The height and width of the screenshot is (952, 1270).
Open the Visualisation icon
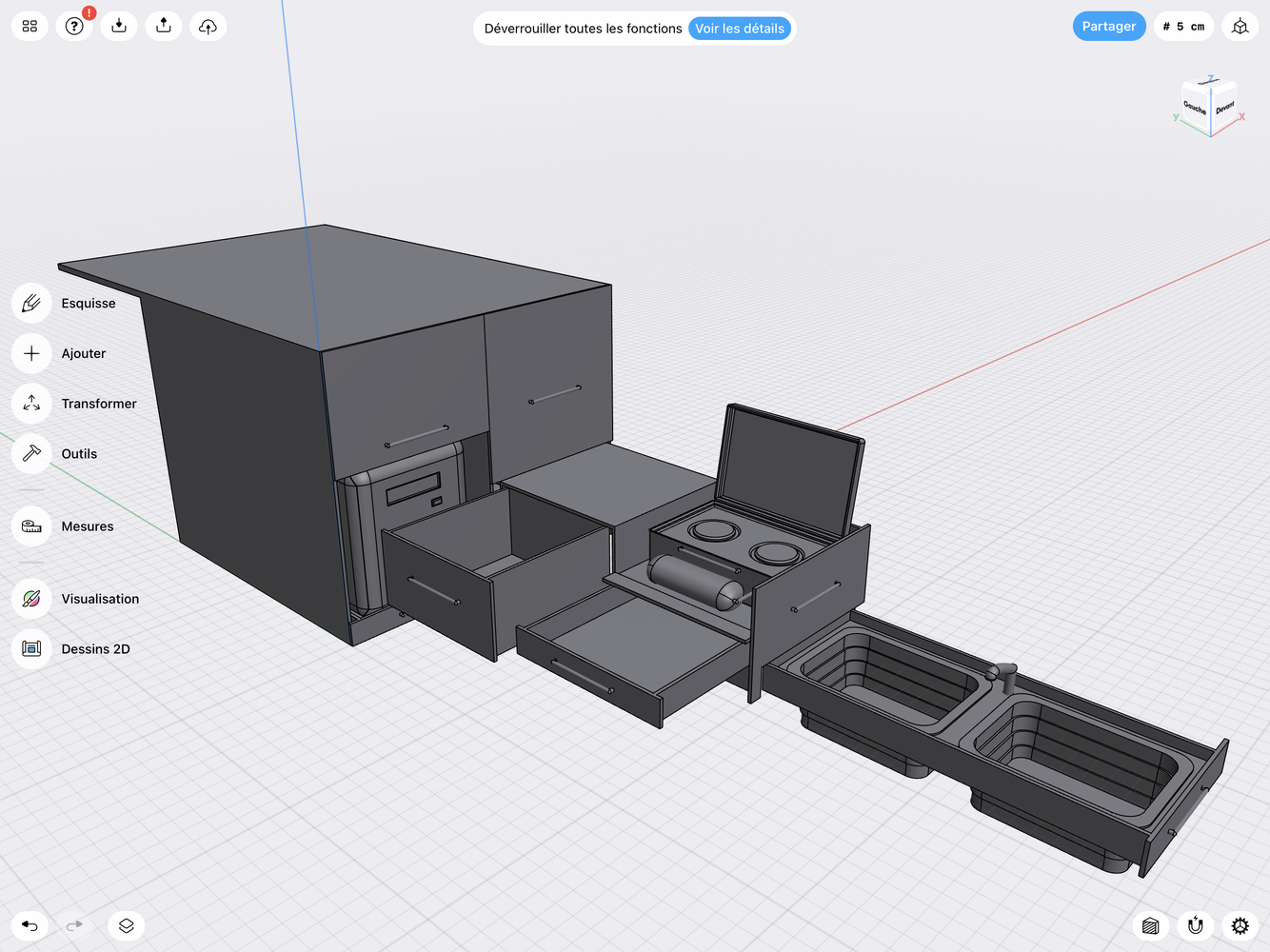(x=31, y=599)
